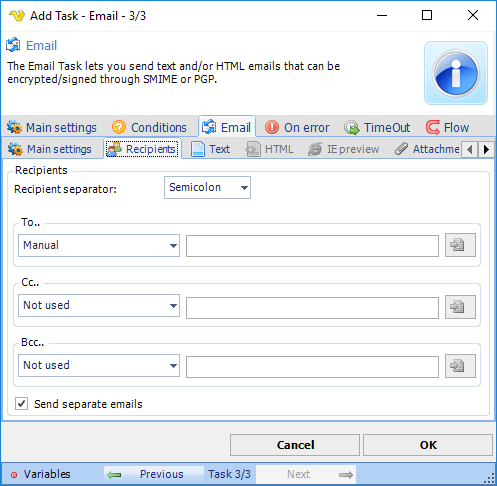Click the Recipient separator label
This screenshot has height=486, width=497.
65,189
